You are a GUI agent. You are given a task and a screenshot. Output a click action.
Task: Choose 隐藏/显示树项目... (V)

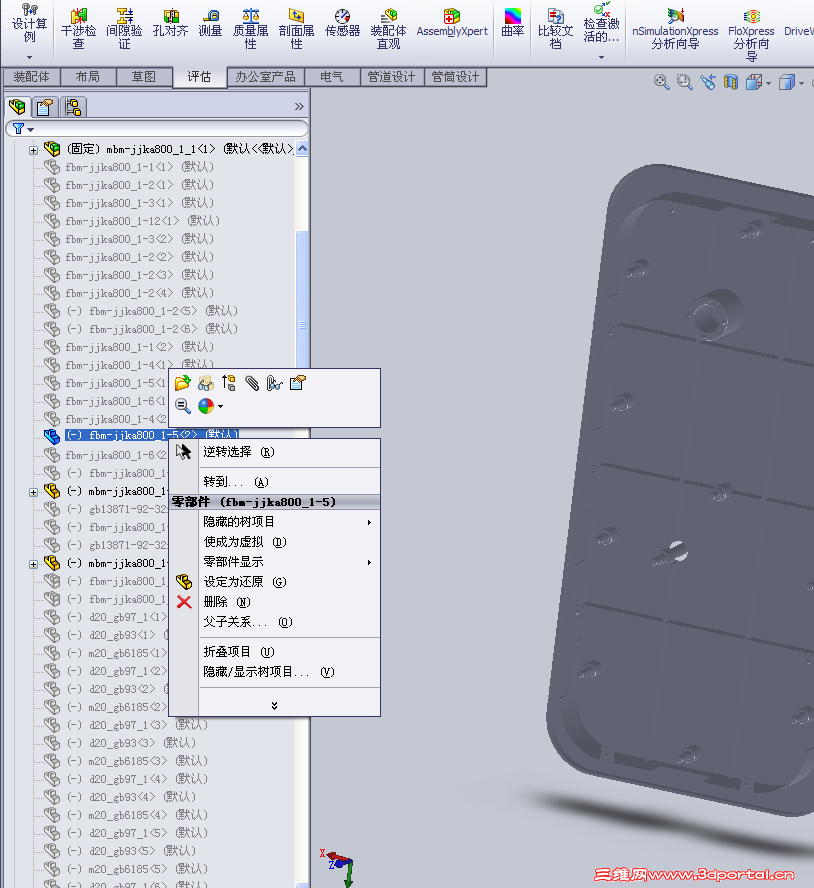click(x=275, y=672)
